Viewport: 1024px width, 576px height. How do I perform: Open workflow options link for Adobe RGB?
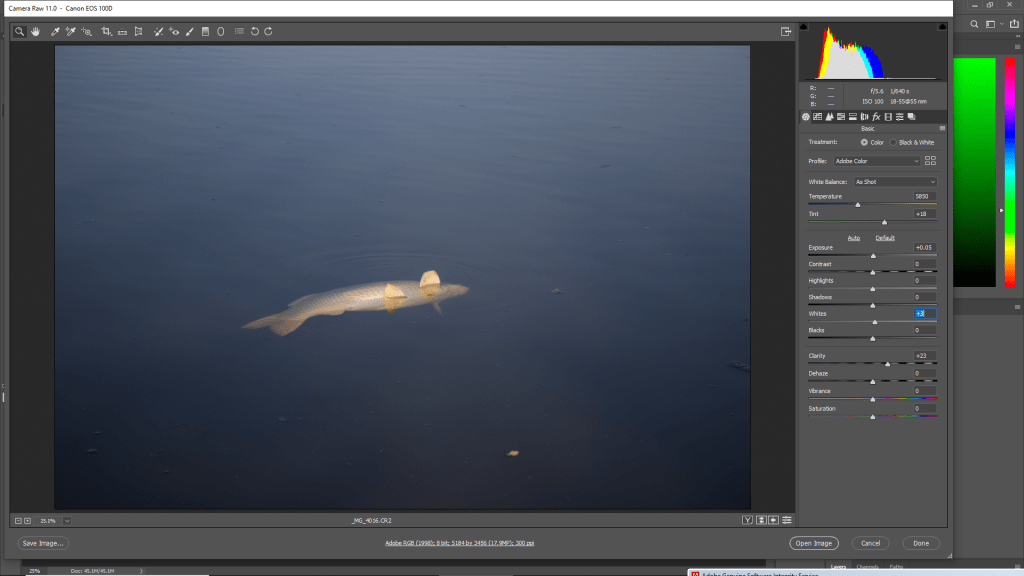459,543
